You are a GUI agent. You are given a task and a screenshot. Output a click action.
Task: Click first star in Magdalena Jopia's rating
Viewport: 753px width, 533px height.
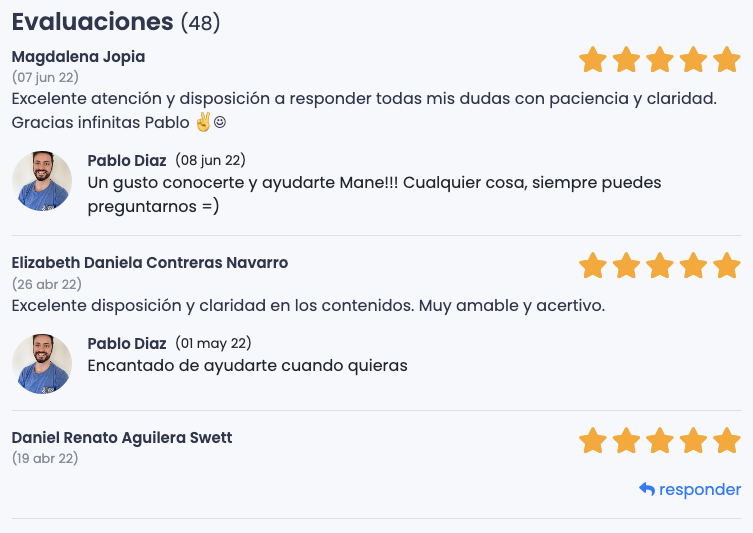(593, 60)
